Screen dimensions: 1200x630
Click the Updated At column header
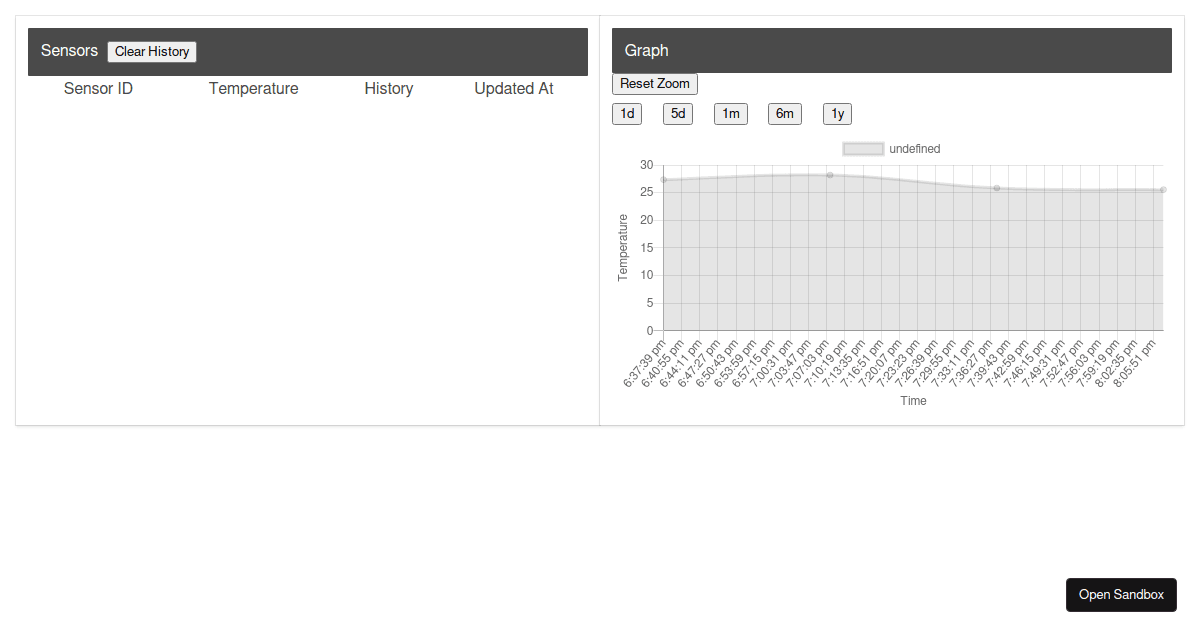[x=513, y=88]
